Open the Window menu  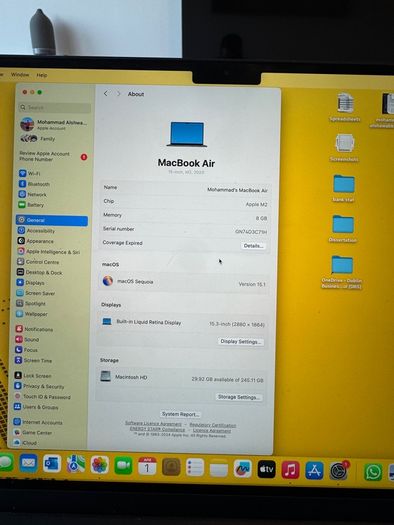(x=20, y=74)
